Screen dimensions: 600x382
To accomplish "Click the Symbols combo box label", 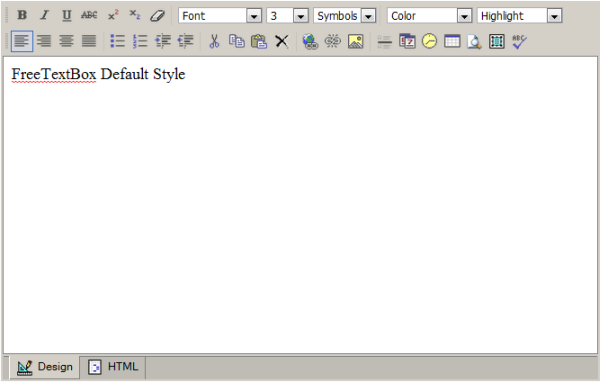I will (x=337, y=16).
